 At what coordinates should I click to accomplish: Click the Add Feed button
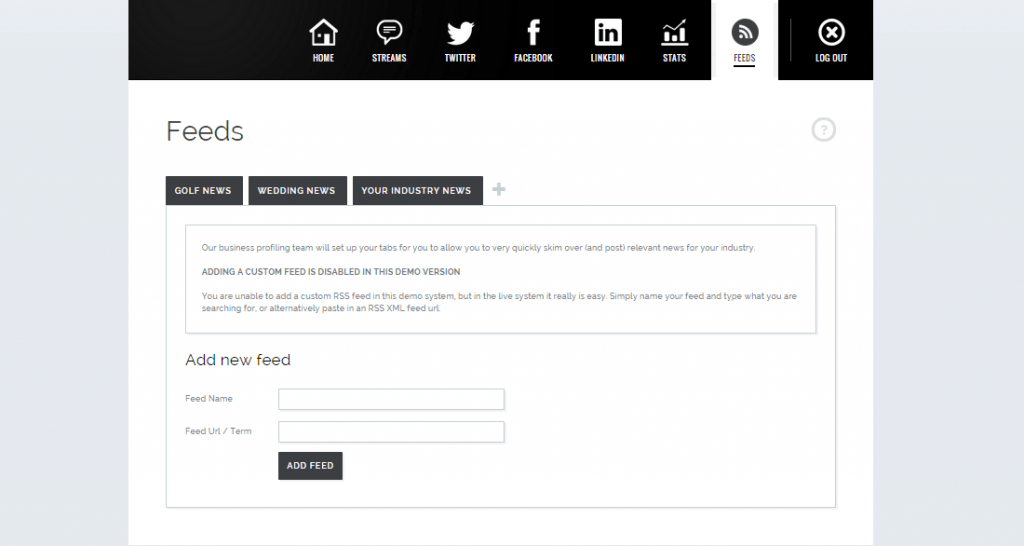pos(310,466)
